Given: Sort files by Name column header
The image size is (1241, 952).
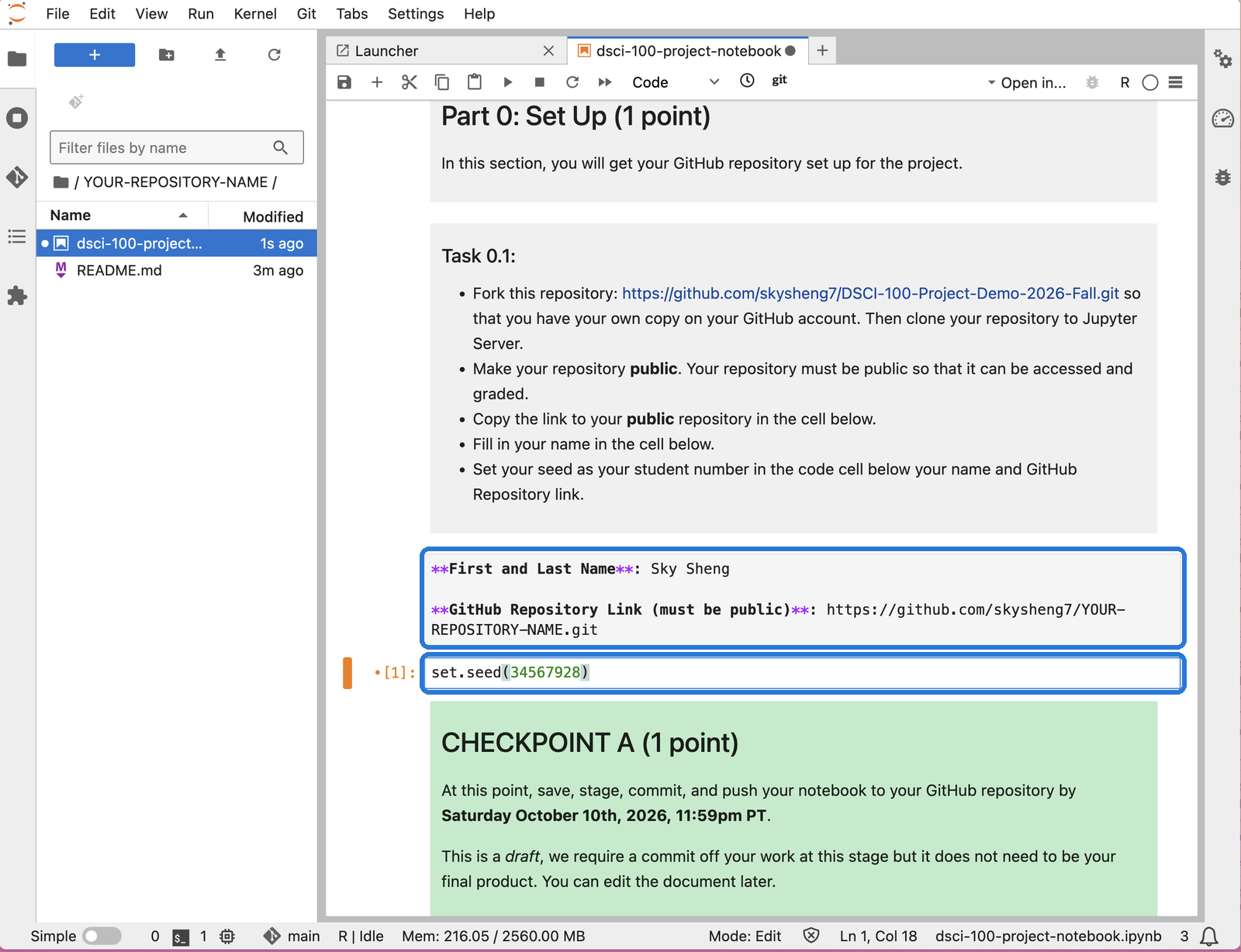Looking at the screenshot, I should [121, 216].
